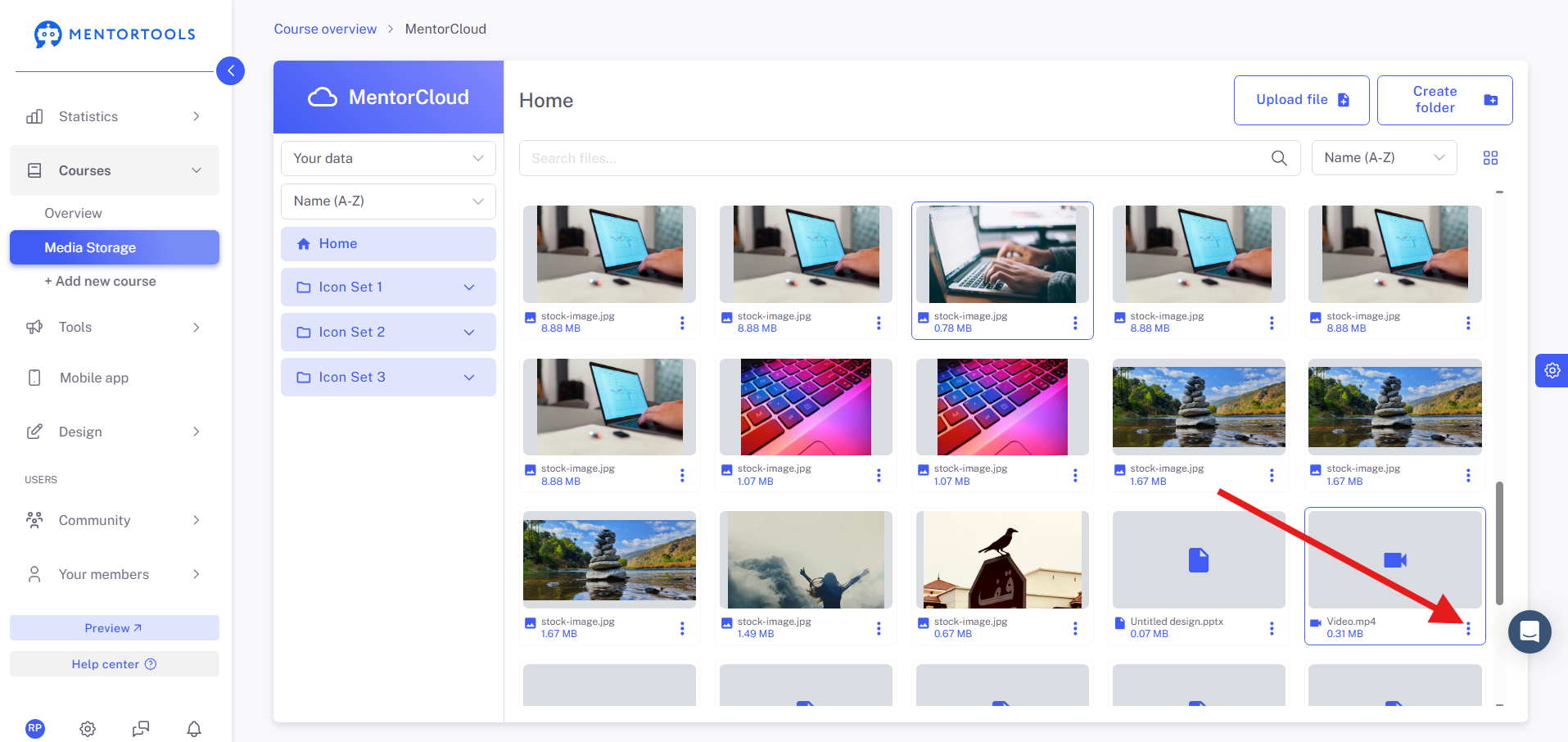Image resolution: width=1568 pixels, height=742 pixels.
Task: Click the file list vertical scrollbar
Action: coord(1499,542)
